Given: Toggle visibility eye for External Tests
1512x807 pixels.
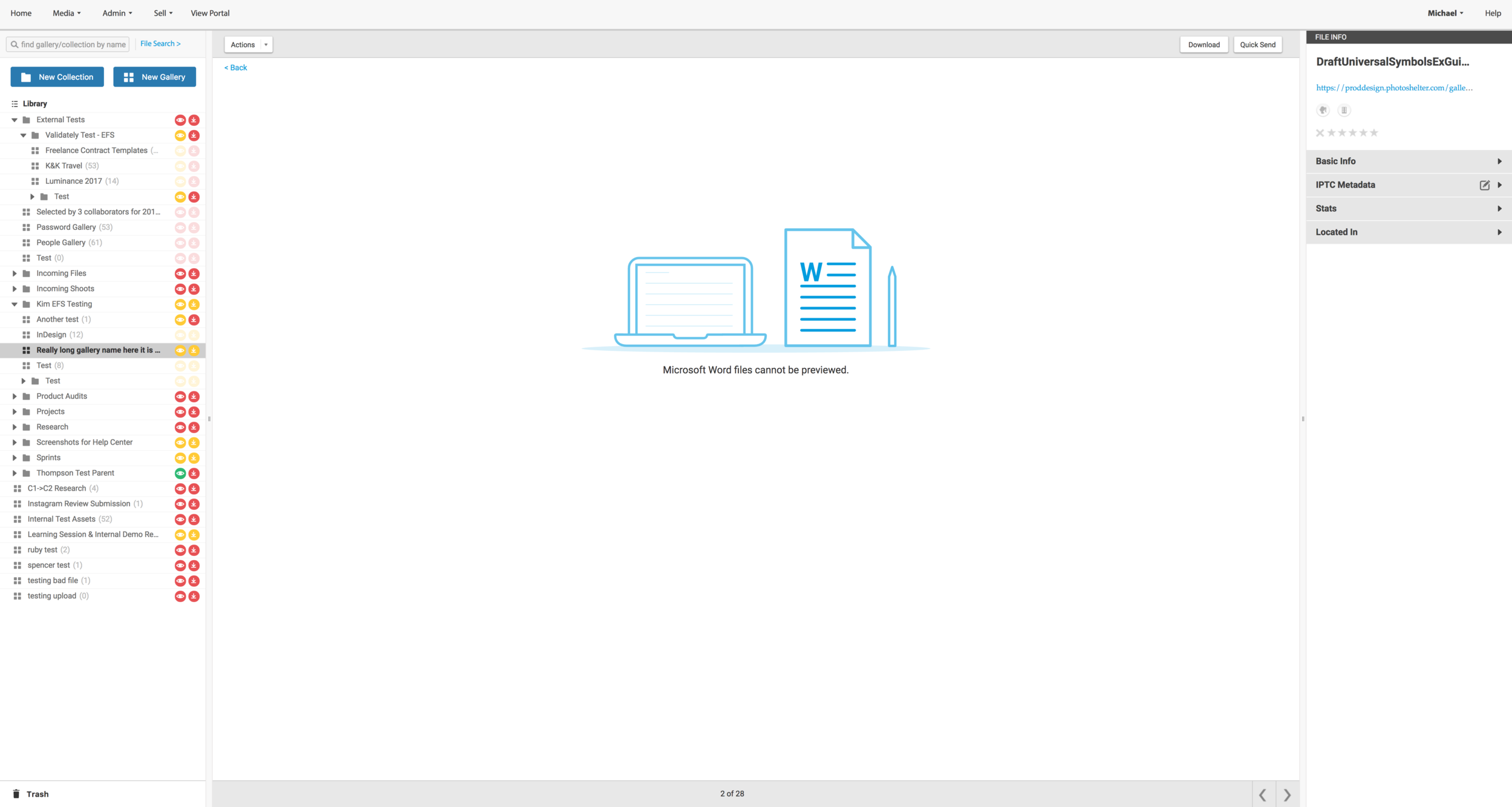Looking at the screenshot, I should 180,120.
